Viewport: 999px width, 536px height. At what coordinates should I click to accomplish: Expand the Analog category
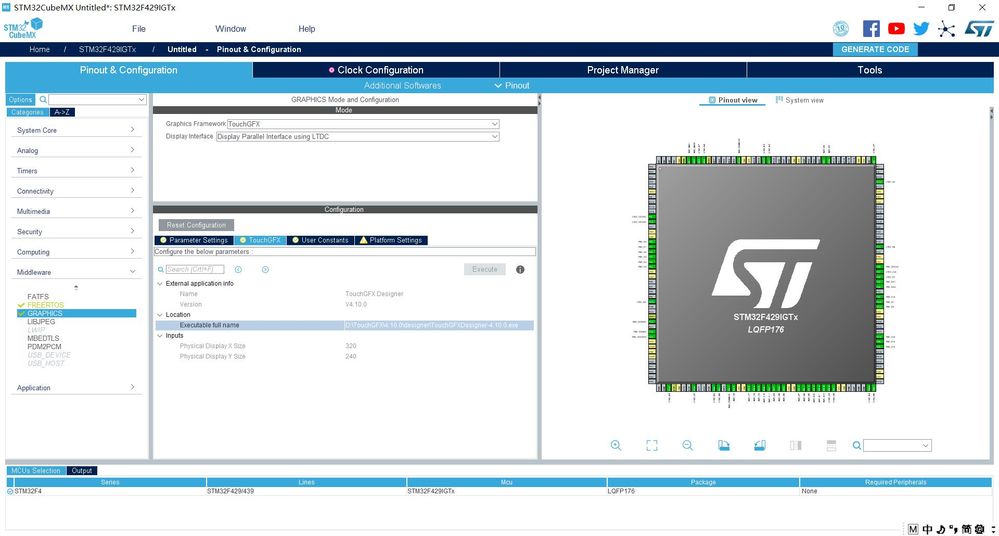75,150
